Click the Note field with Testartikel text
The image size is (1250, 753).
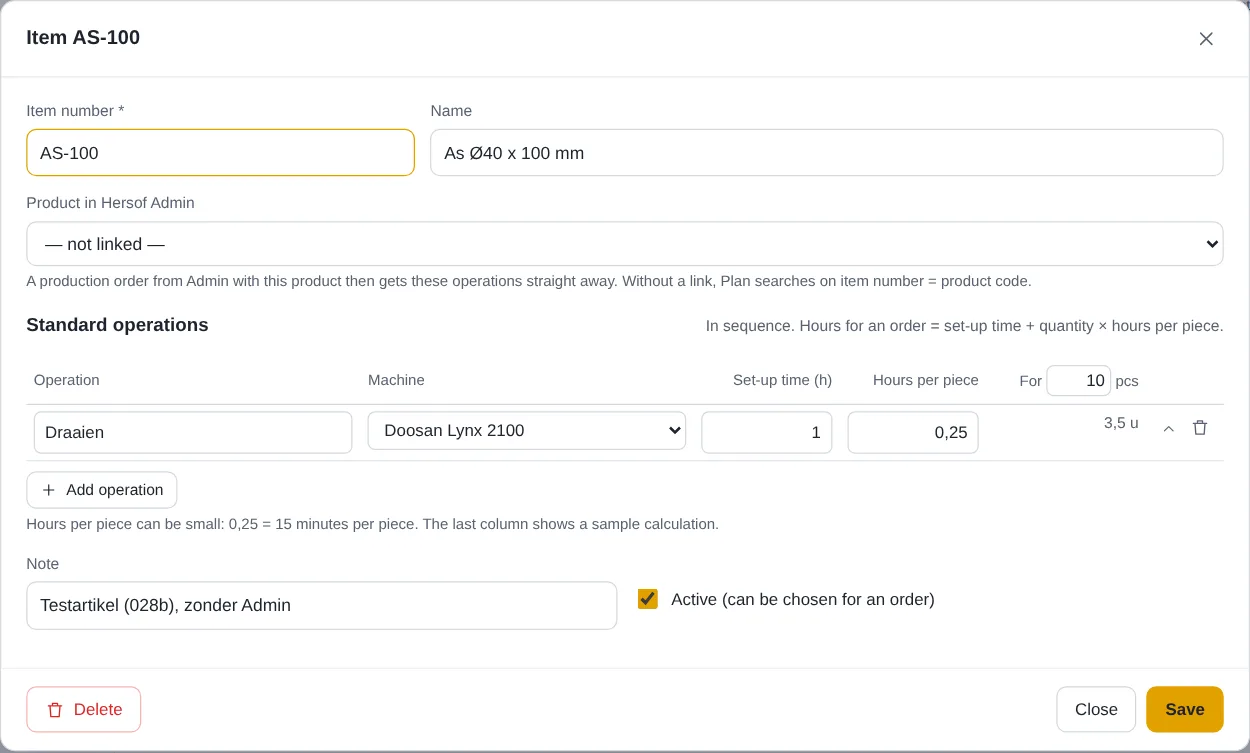321,605
